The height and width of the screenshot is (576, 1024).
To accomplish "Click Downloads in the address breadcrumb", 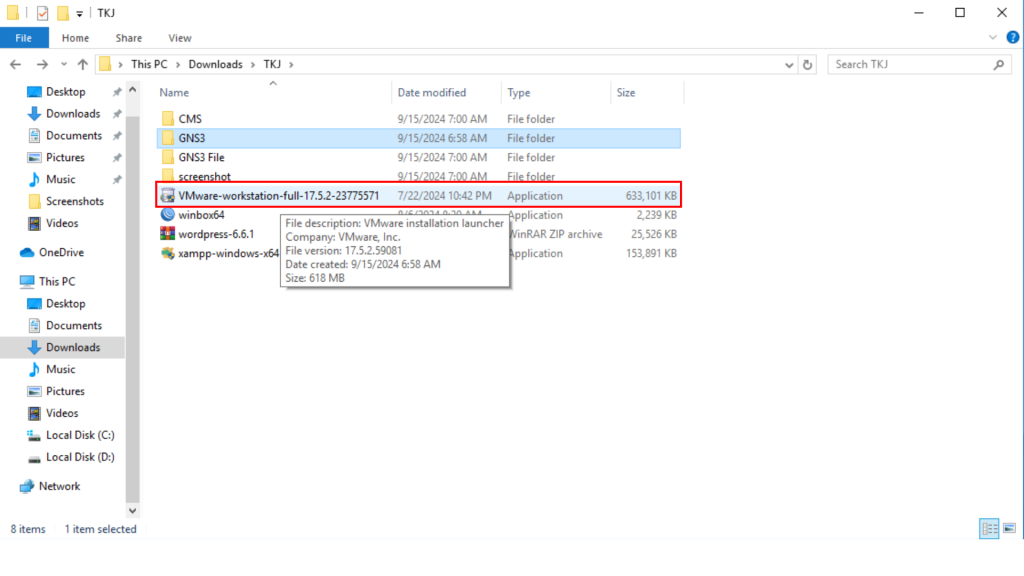I will pos(215,64).
